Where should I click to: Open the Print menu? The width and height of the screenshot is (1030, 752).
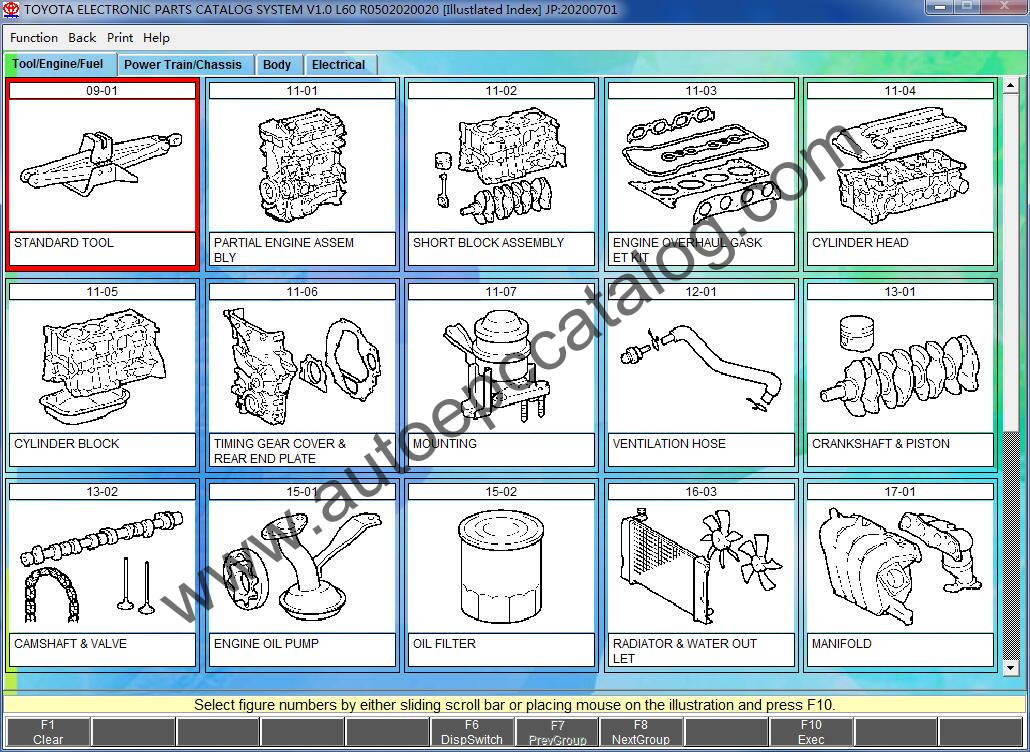tap(120, 37)
